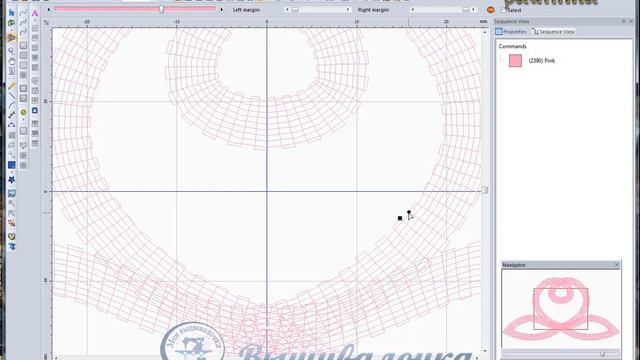Select the blue rounded-square icon in third column
The image size is (640, 360).
(x=35, y=111)
